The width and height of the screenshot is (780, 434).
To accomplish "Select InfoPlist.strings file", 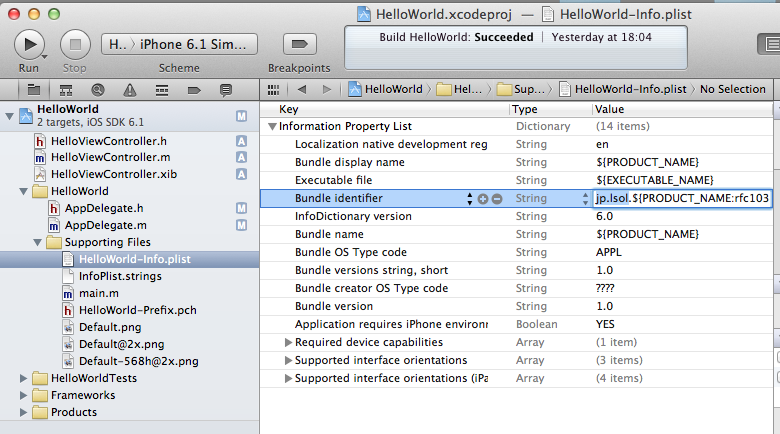I will pyautogui.click(x=120, y=276).
